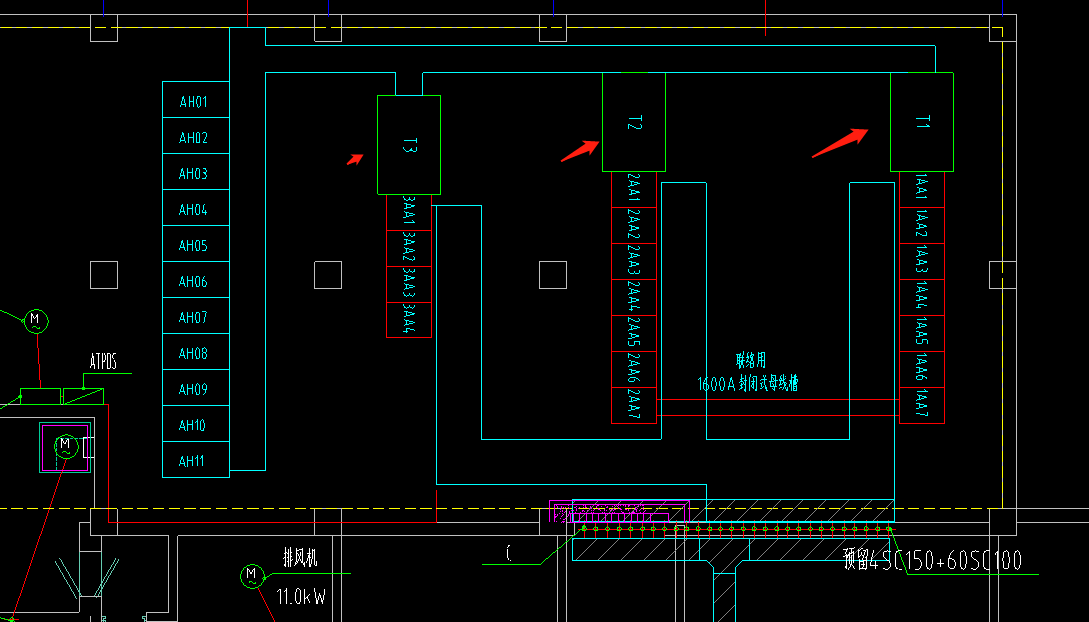
Task: Click small red arrow near T3
Action: [x=356, y=160]
